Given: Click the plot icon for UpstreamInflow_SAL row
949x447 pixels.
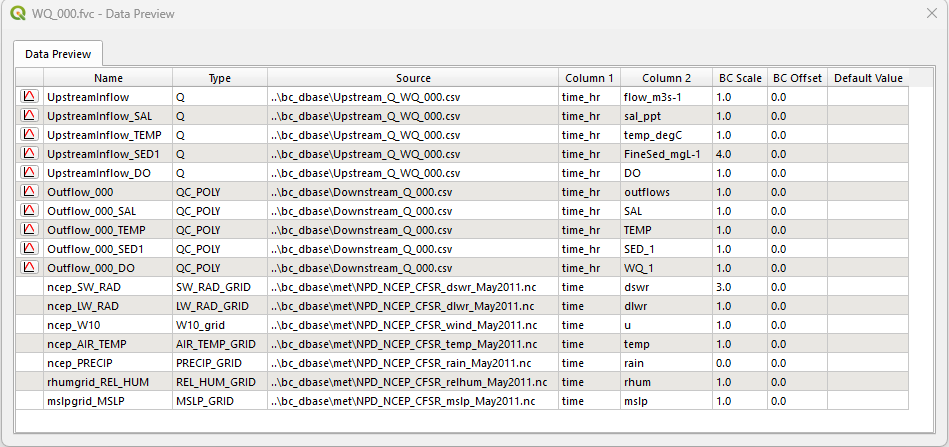Looking at the screenshot, I should [29, 116].
